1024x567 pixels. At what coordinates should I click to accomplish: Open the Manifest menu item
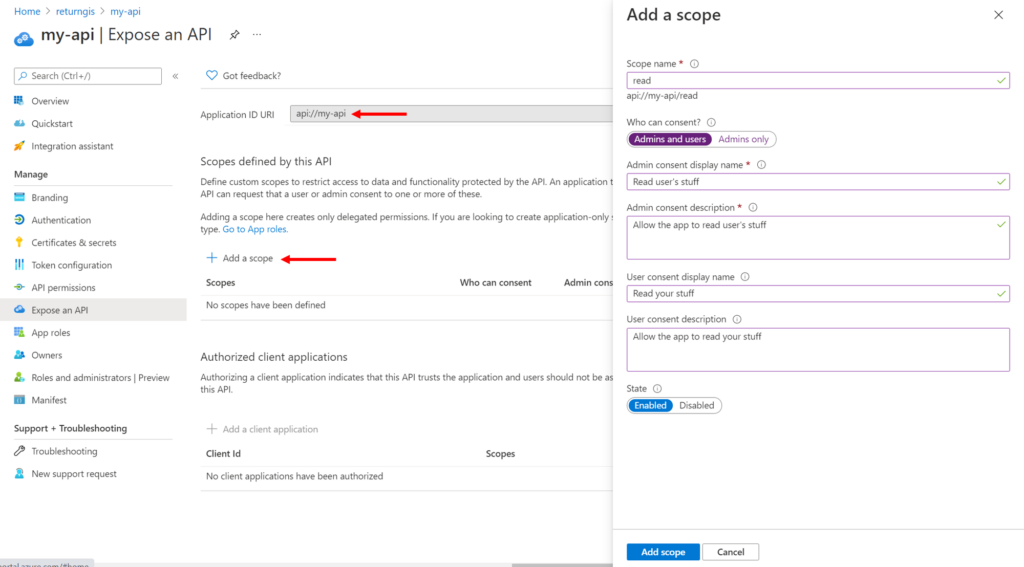tap(49, 400)
